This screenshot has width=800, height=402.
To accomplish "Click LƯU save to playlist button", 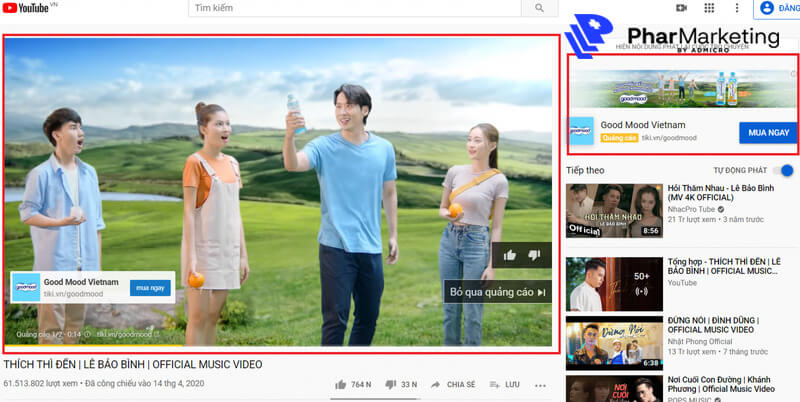I will coord(504,385).
